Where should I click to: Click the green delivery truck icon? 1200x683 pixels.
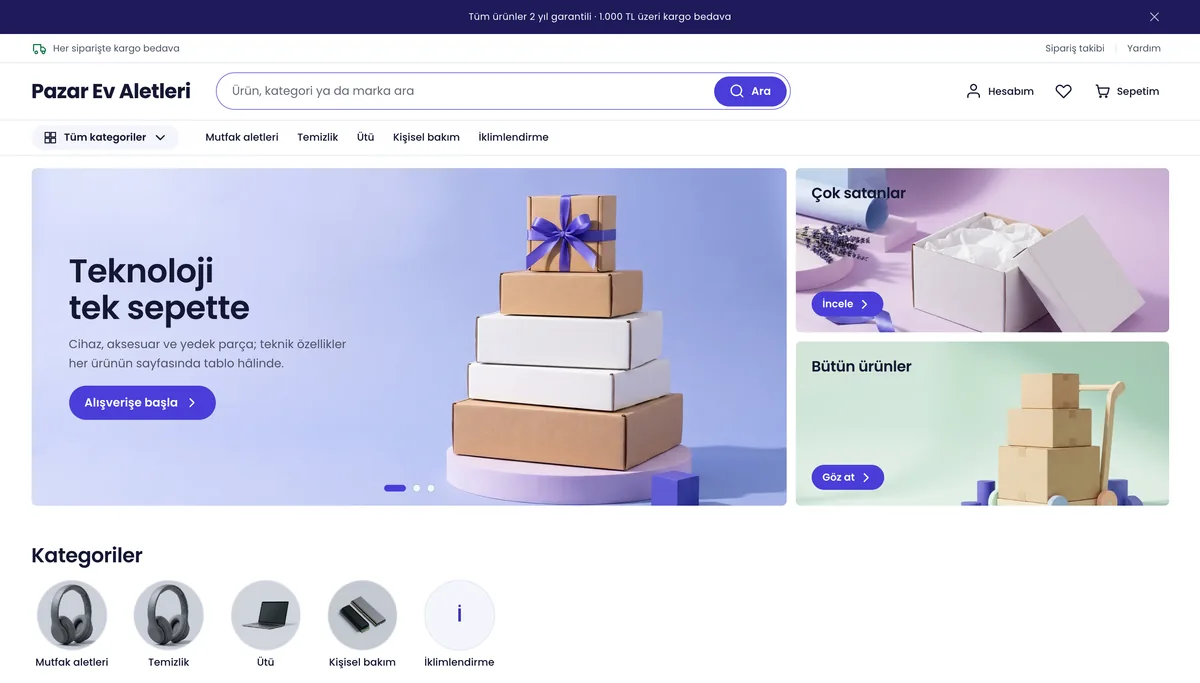(39, 48)
